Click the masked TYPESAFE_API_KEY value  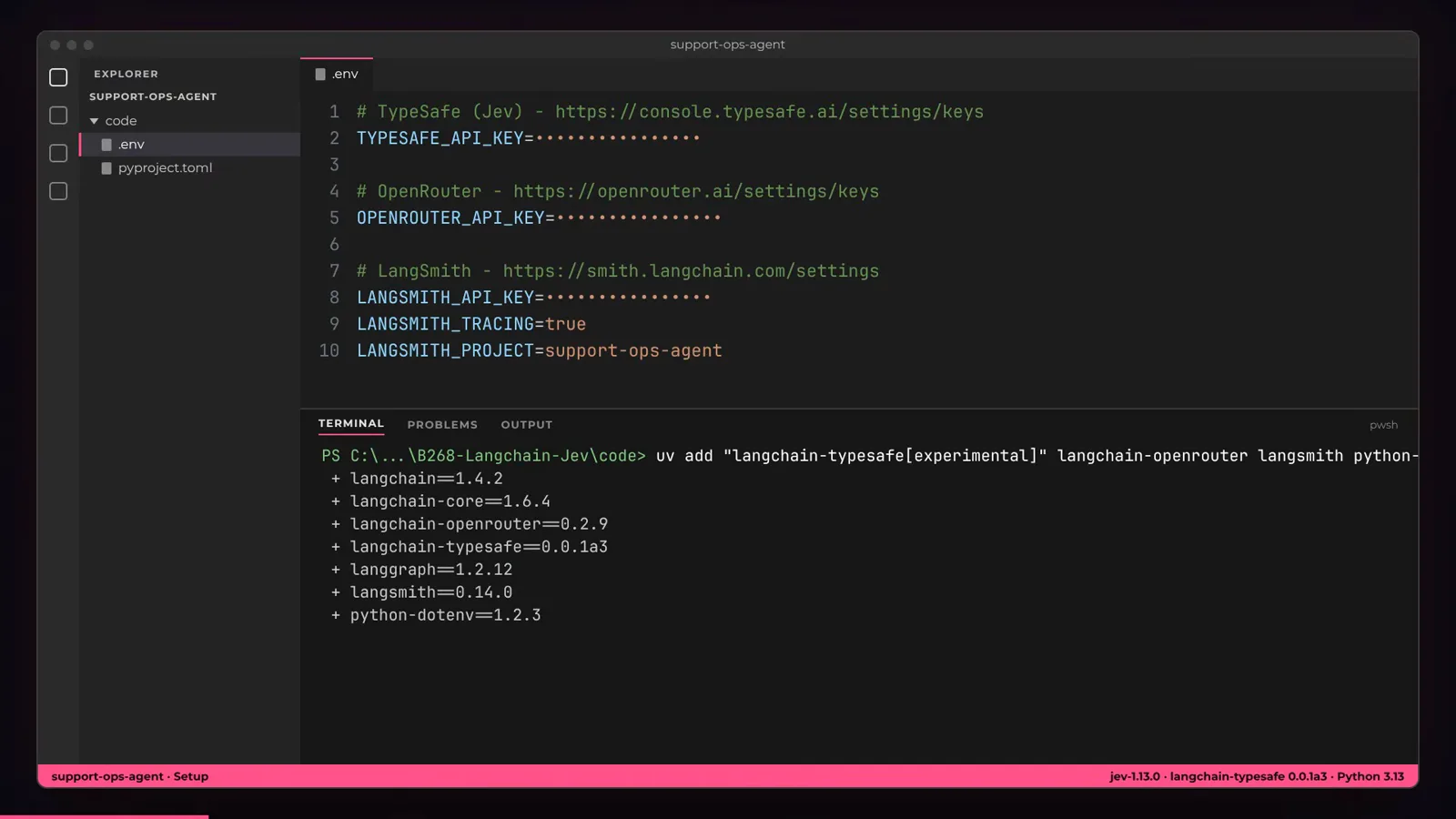pos(618,138)
